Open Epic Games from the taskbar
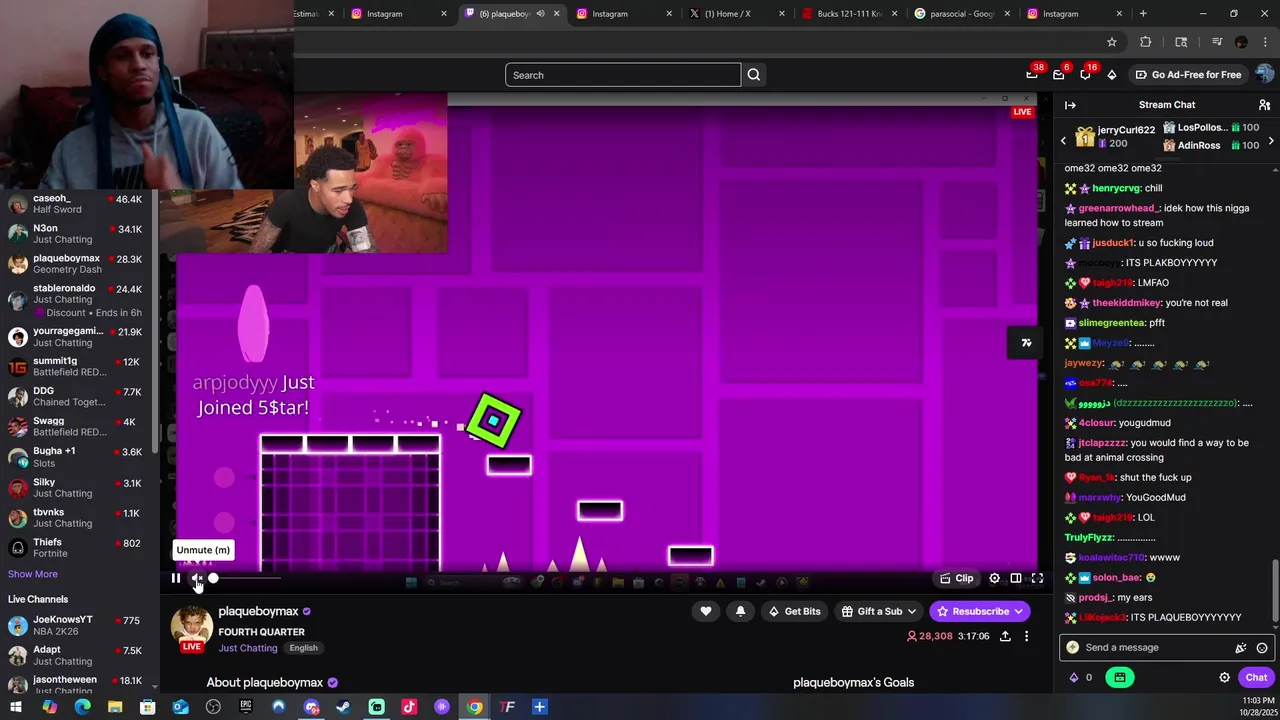Viewport: 1280px width, 720px height. 246,707
